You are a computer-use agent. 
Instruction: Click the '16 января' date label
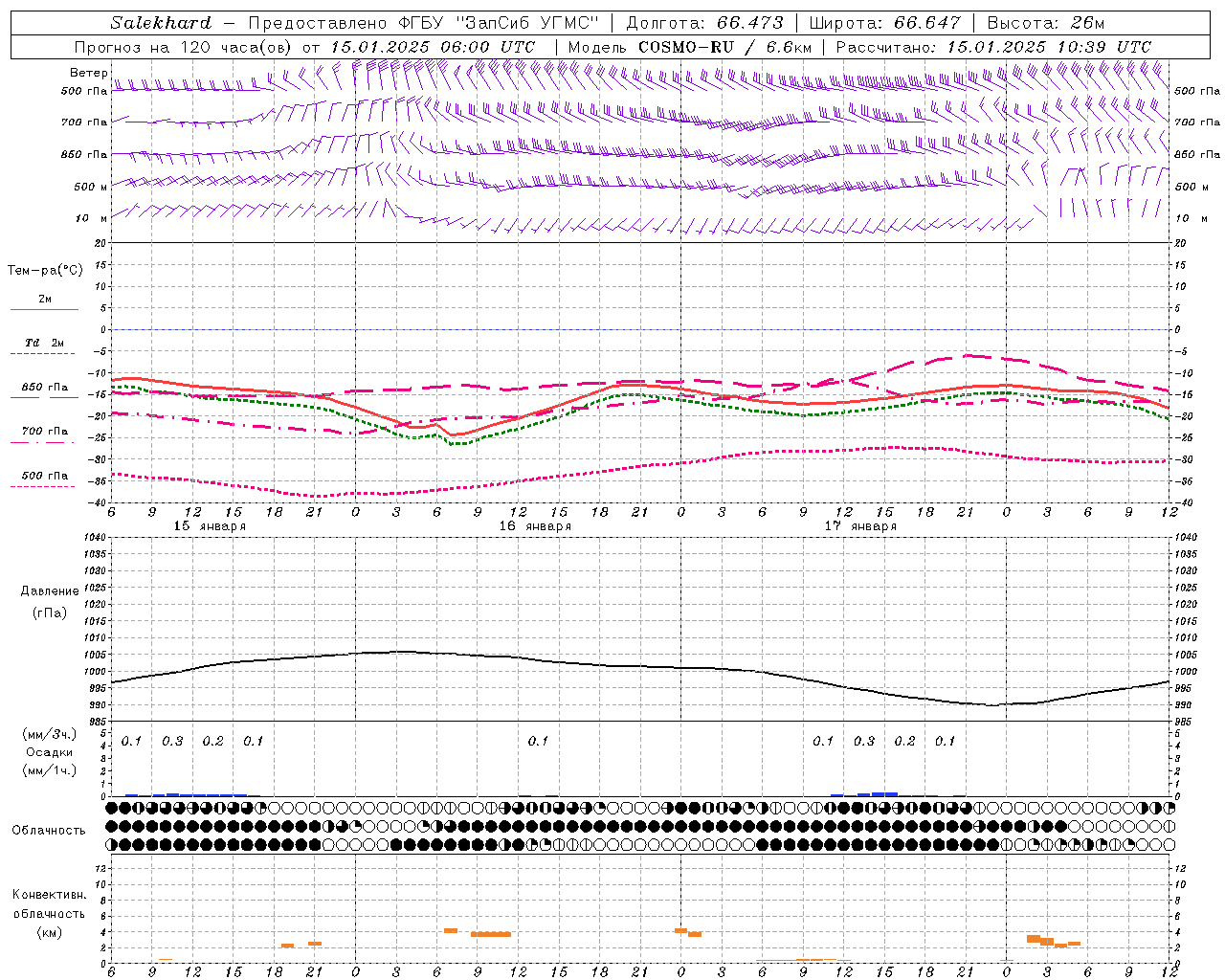click(535, 526)
